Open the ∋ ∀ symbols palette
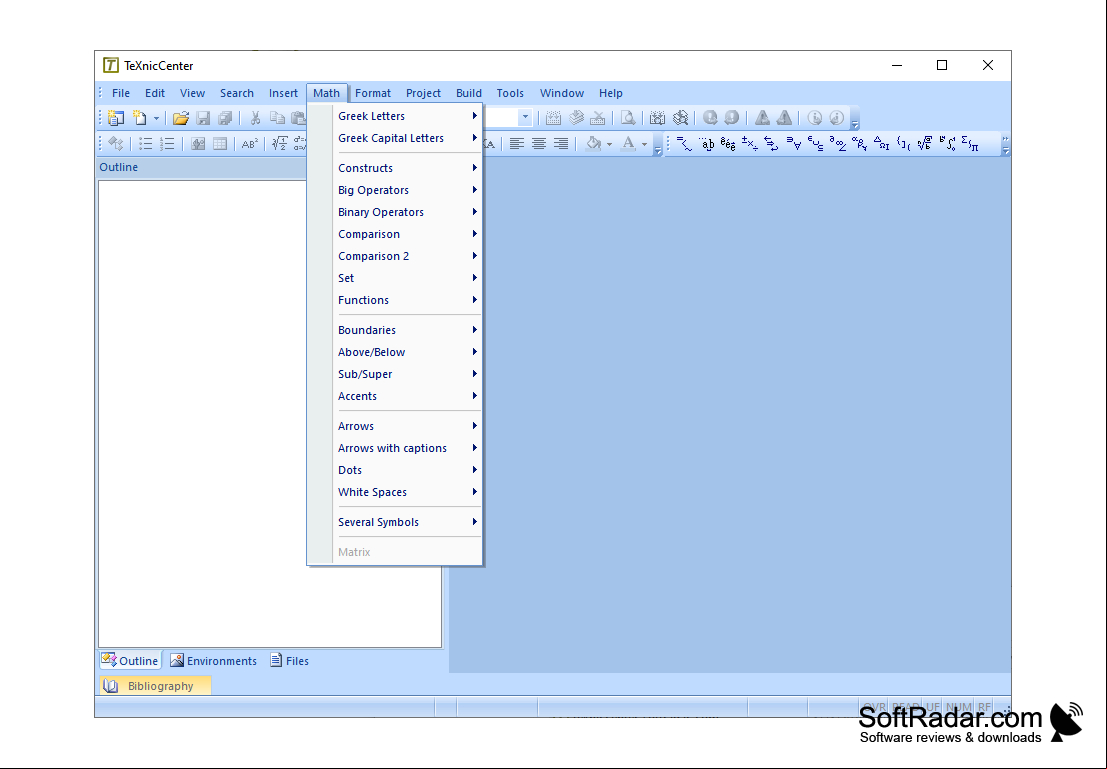The width and height of the screenshot is (1107, 769). click(794, 144)
